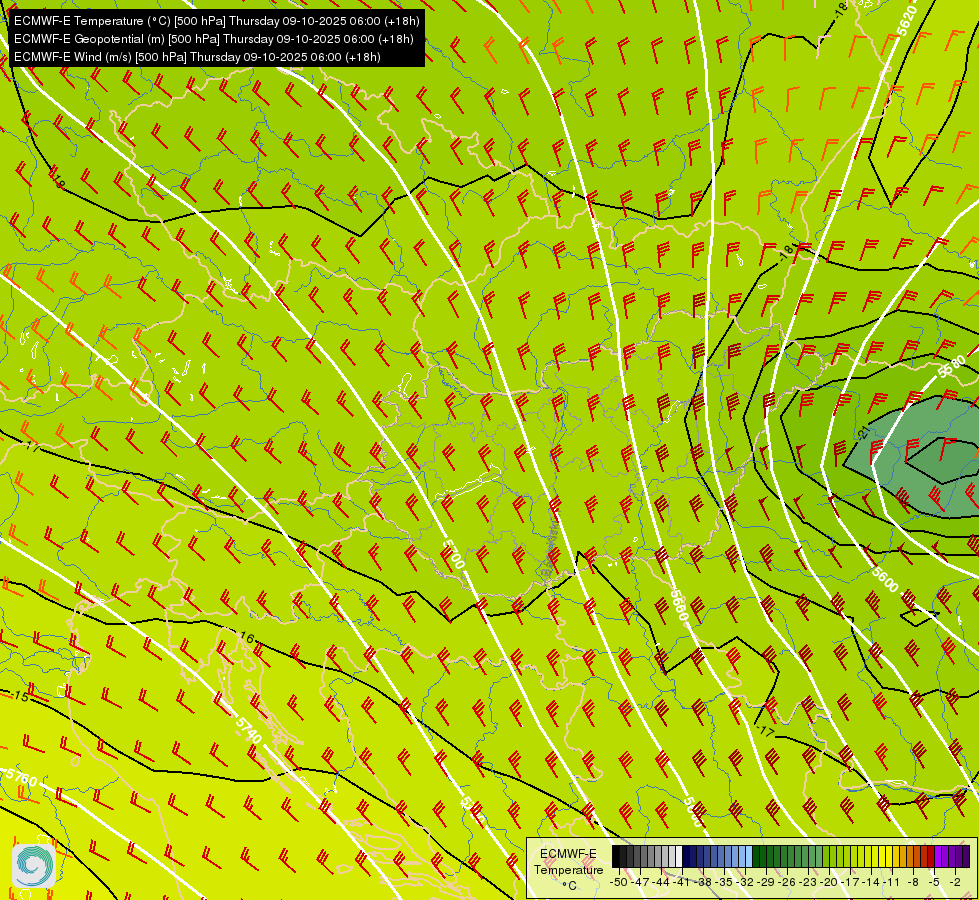This screenshot has width=979, height=900.
Task: Click the -20 colorbar tick label
Action: click(x=829, y=882)
